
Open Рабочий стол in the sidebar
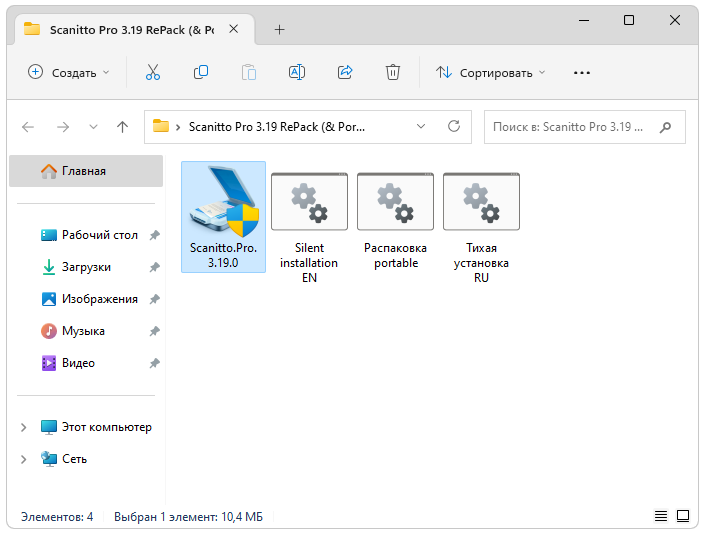click(89, 235)
